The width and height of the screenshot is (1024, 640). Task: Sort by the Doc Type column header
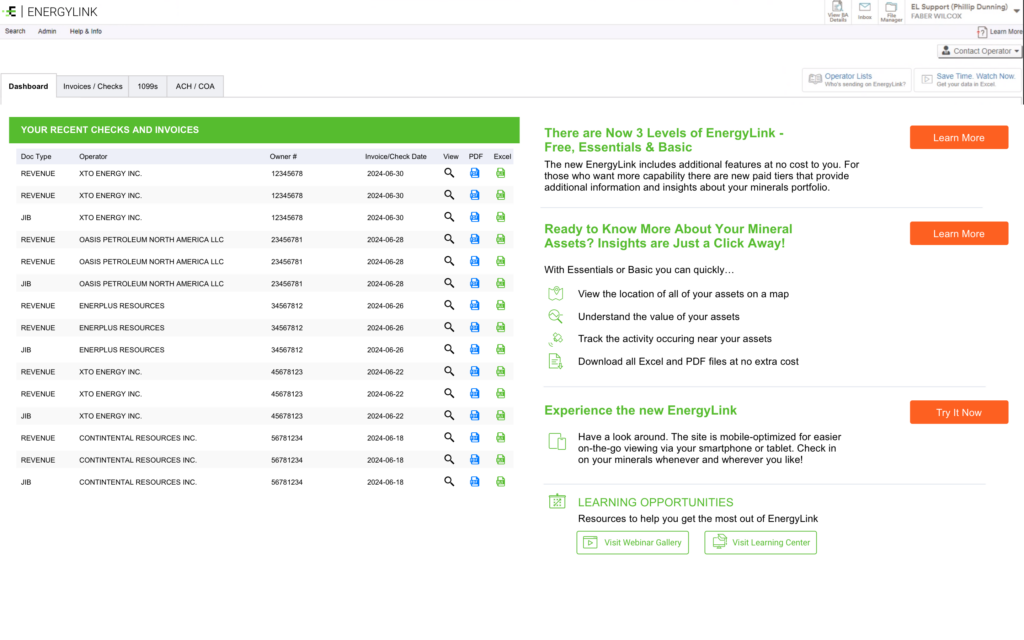36,157
